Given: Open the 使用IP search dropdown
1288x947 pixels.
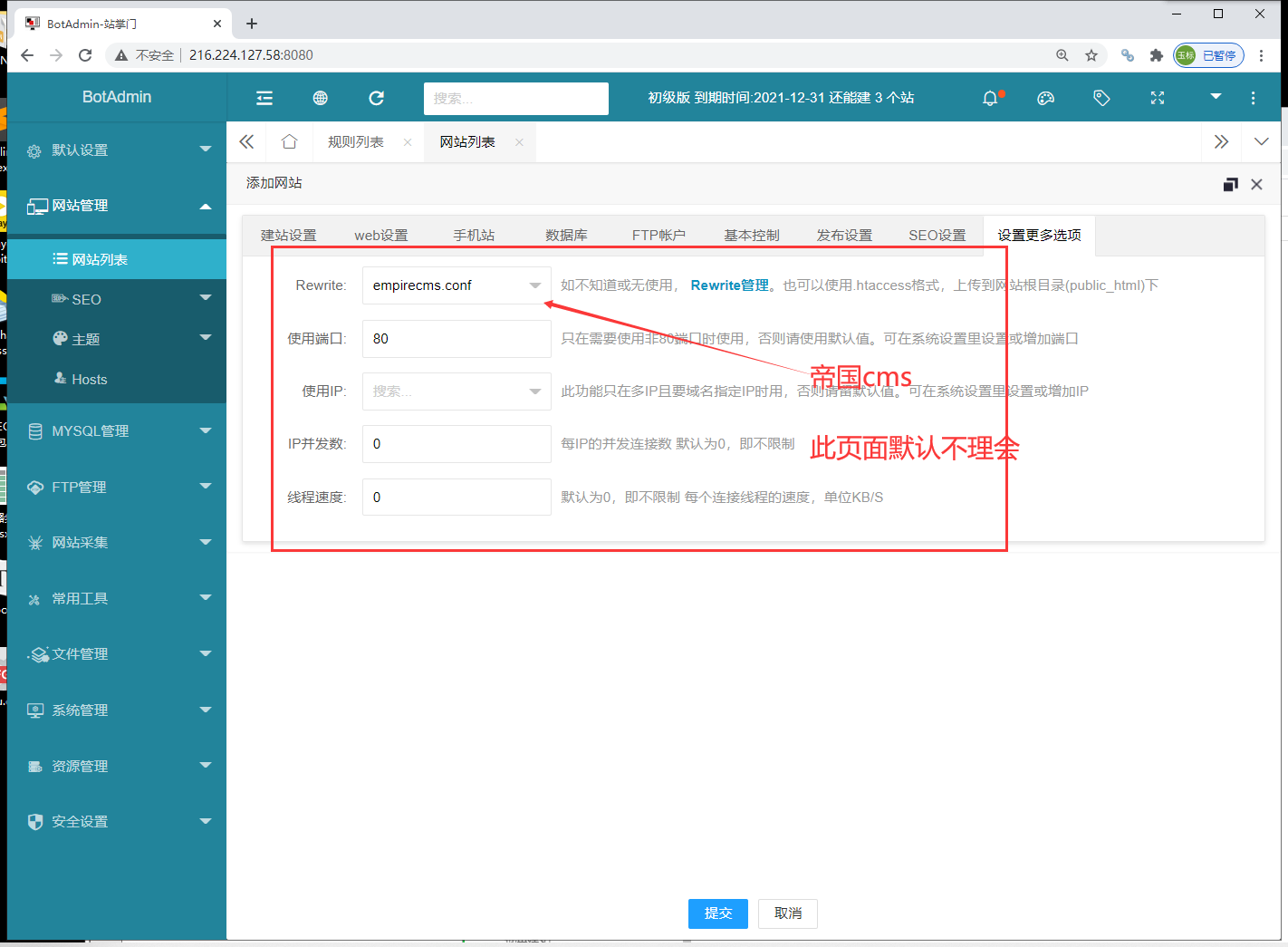Looking at the screenshot, I should click(x=457, y=391).
